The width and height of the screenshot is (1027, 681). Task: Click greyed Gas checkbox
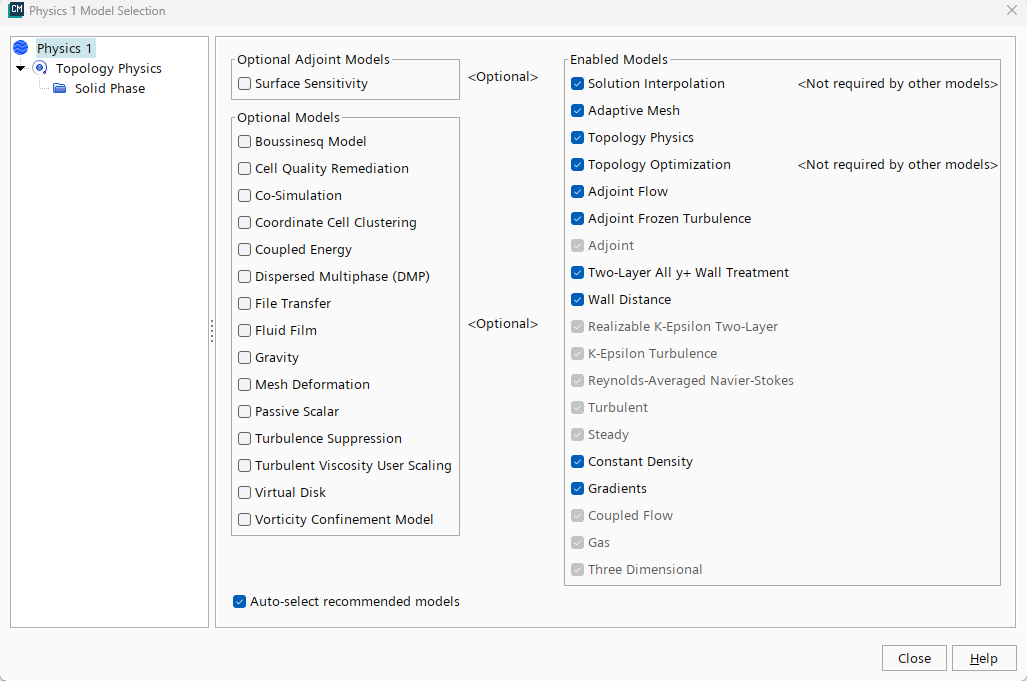(577, 543)
